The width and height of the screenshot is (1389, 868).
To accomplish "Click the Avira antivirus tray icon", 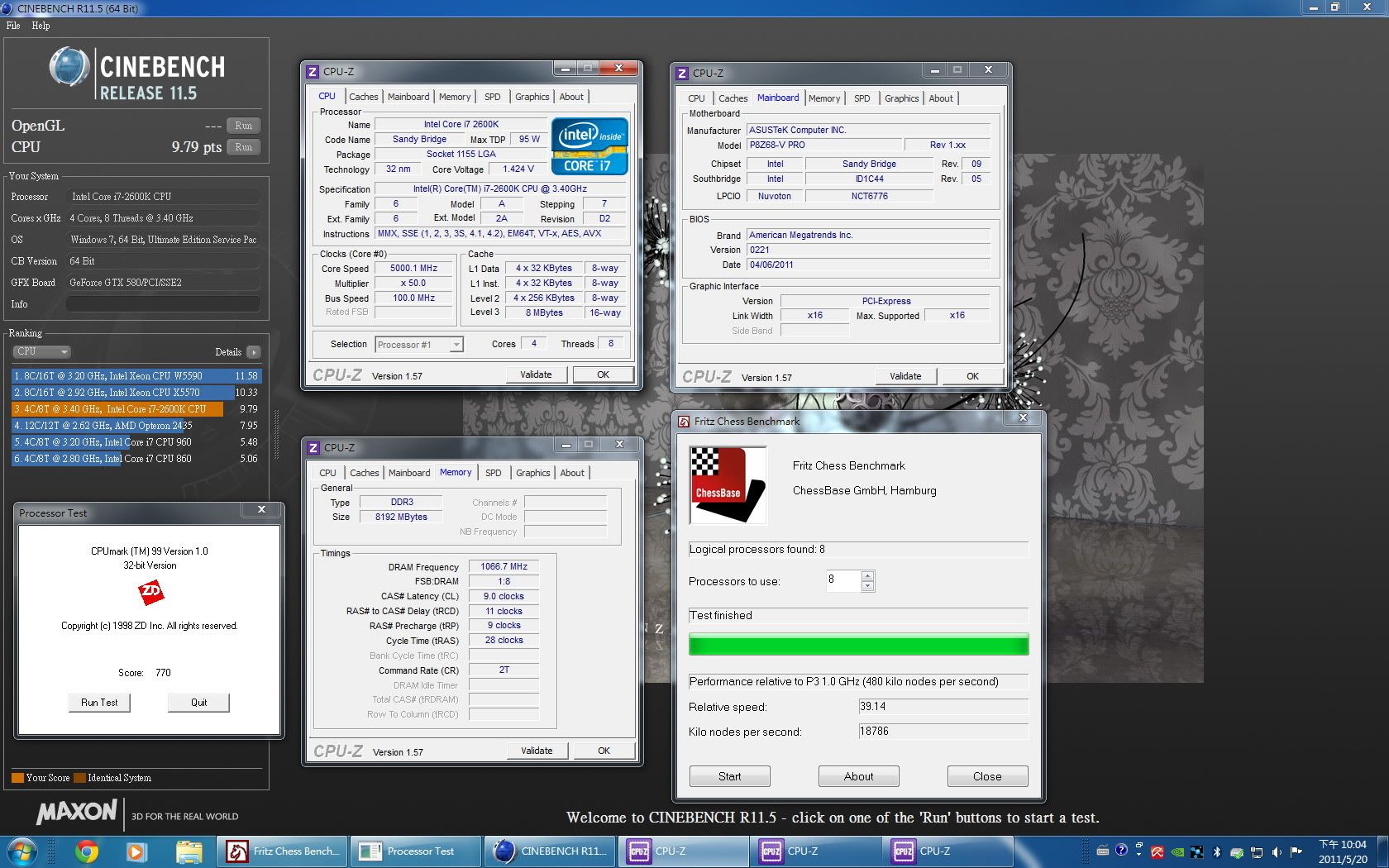I will pyautogui.click(x=1157, y=851).
